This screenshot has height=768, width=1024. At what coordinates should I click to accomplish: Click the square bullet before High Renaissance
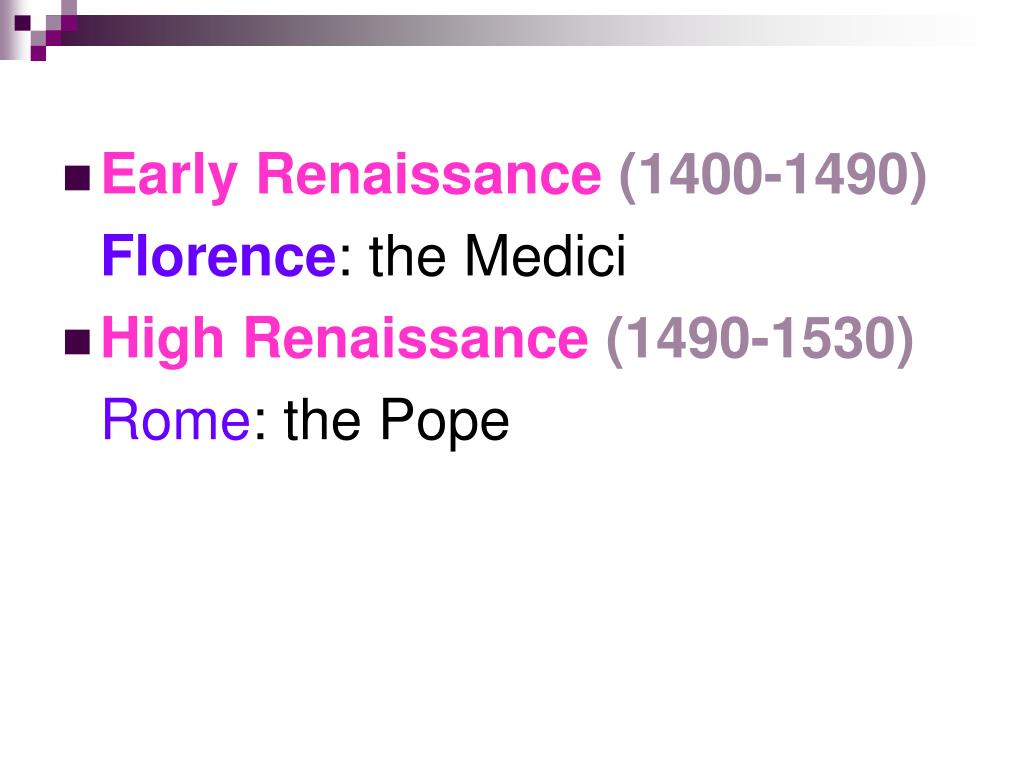[x=77, y=342]
